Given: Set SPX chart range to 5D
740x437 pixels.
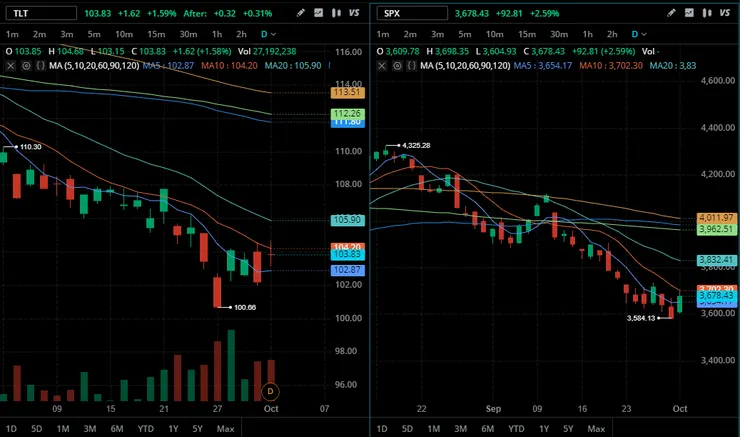Looking at the screenshot, I should [x=407, y=429].
